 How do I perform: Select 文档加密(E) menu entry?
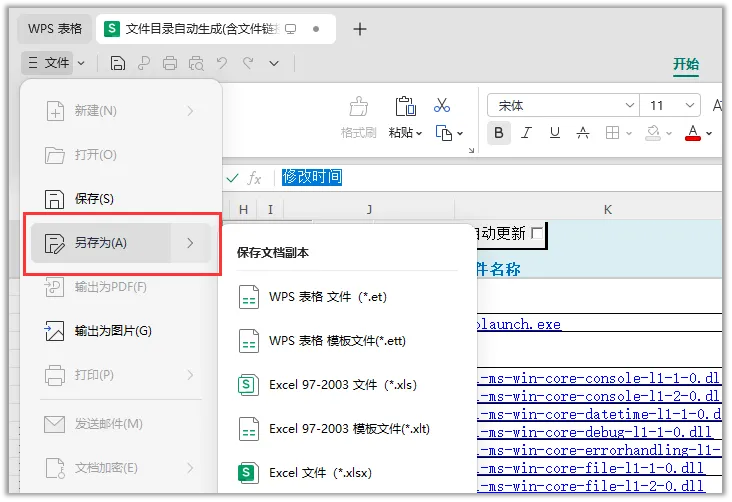point(120,468)
